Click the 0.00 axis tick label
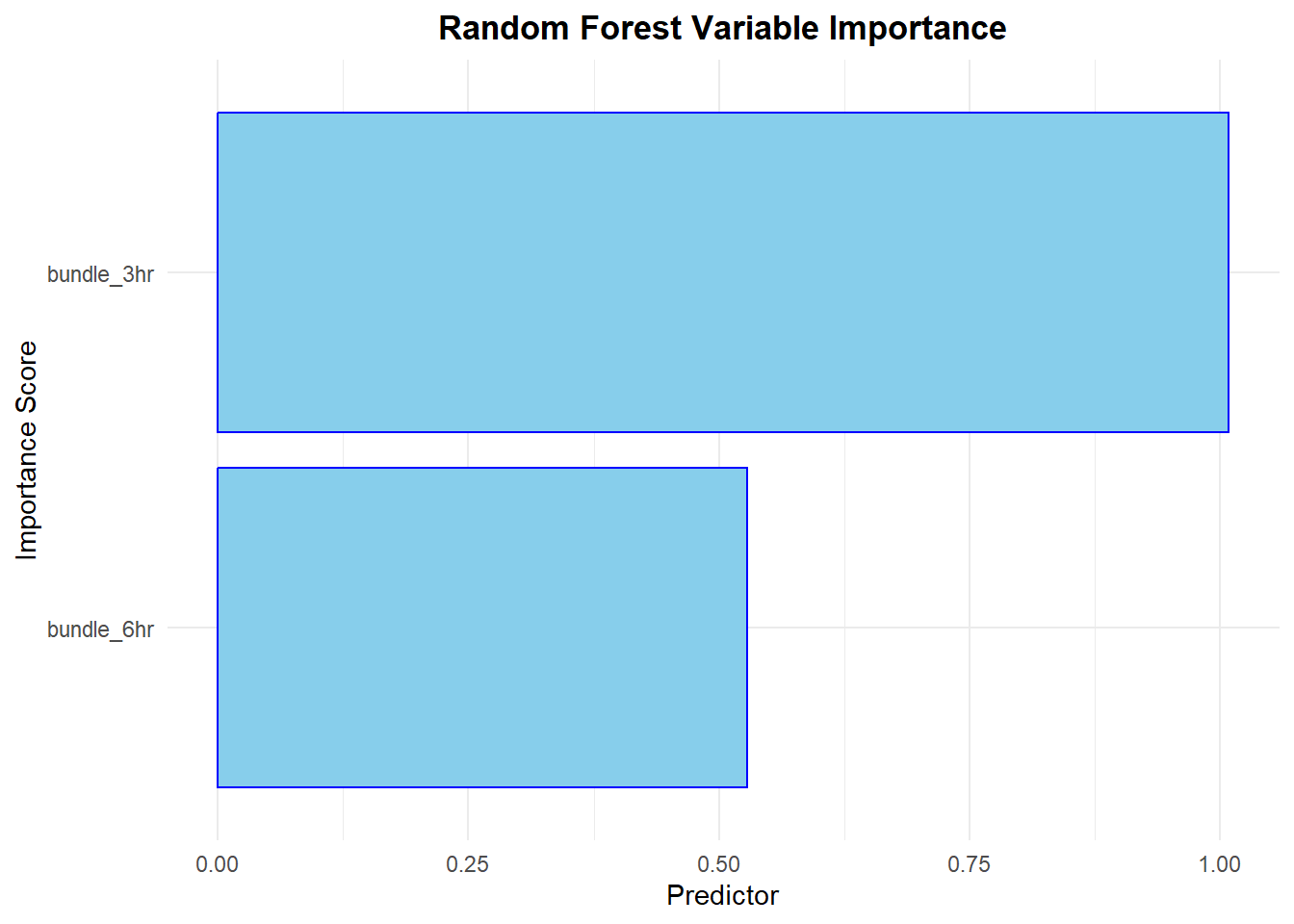This screenshot has height=924, width=1294. [218, 864]
